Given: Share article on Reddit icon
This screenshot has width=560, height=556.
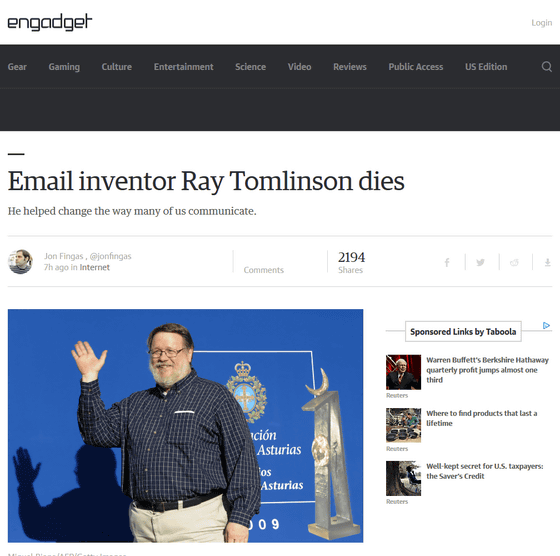Looking at the screenshot, I should 514,263.
